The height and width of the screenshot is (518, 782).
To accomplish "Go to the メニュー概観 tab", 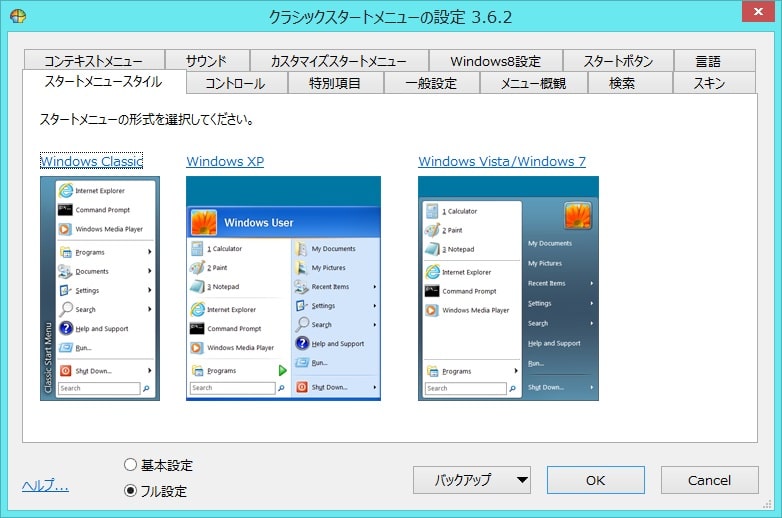I will pos(534,83).
